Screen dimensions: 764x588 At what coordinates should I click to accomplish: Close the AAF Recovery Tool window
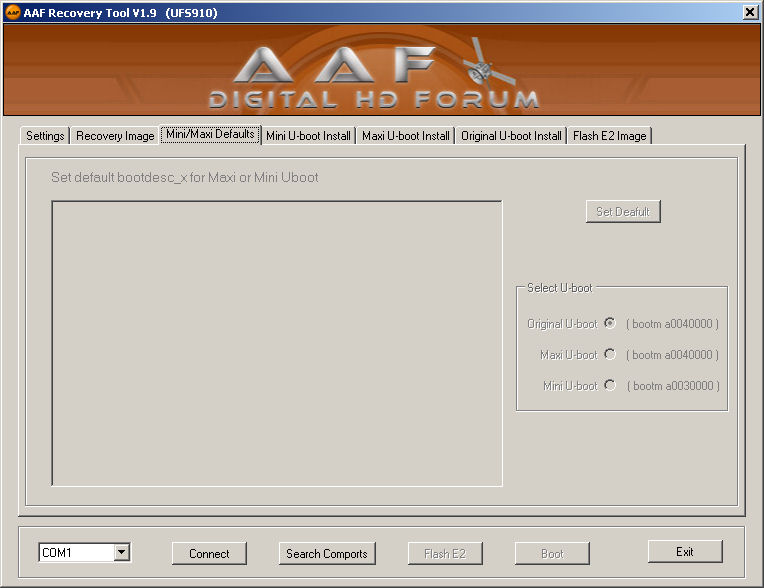[750, 12]
